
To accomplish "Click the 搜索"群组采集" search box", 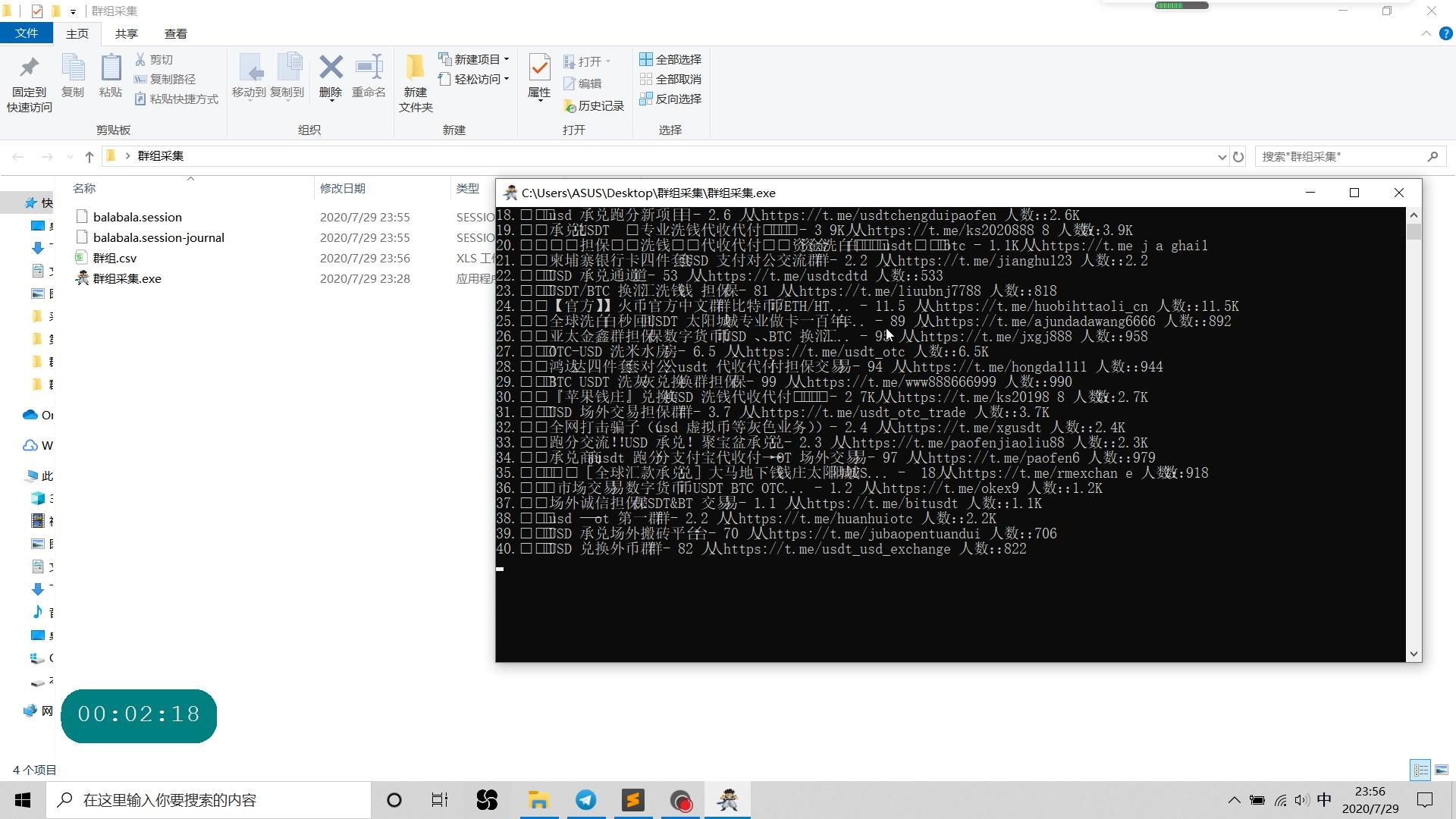I will 1351,156.
